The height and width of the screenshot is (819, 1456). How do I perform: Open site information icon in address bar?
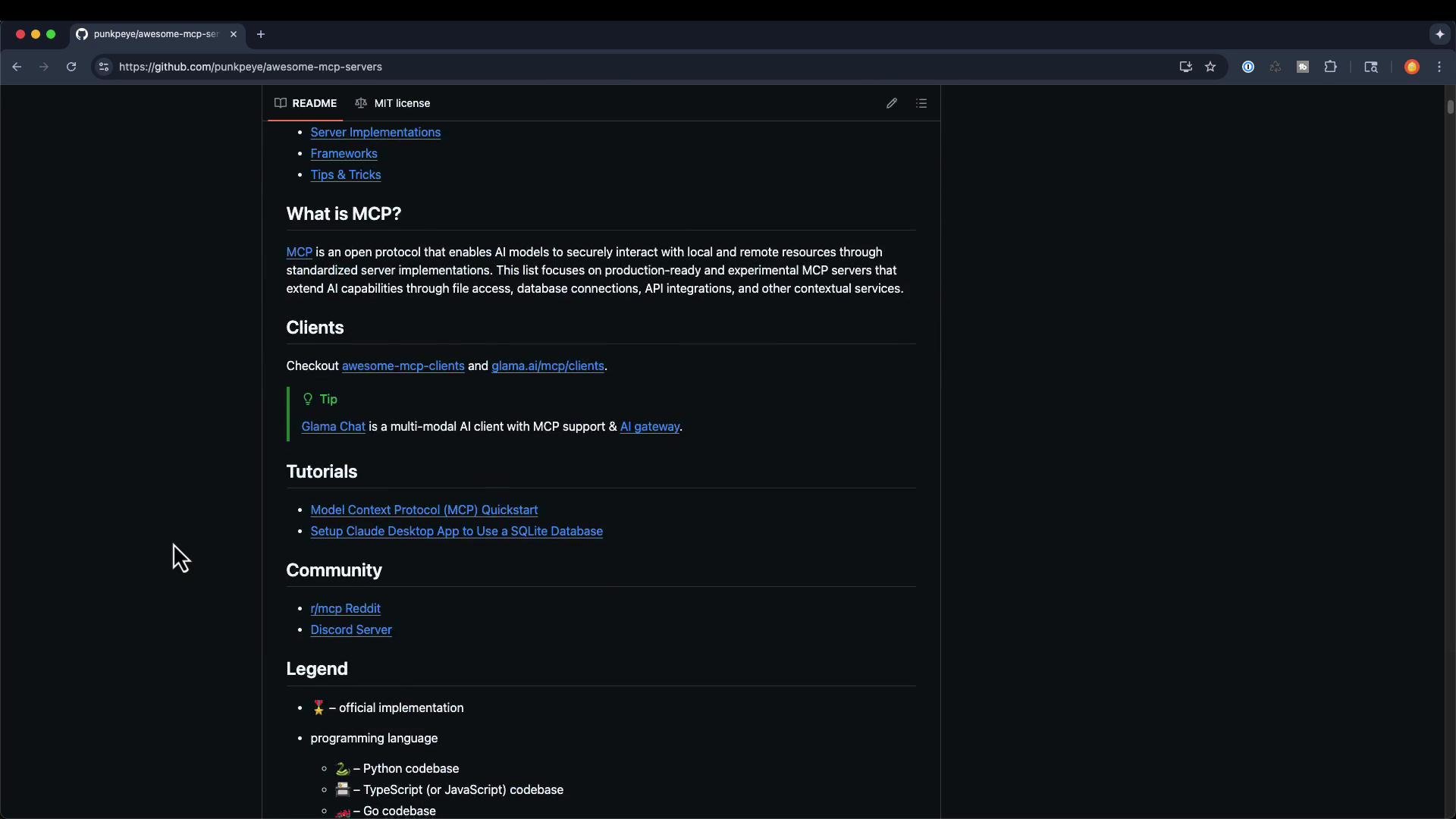click(x=104, y=67)
